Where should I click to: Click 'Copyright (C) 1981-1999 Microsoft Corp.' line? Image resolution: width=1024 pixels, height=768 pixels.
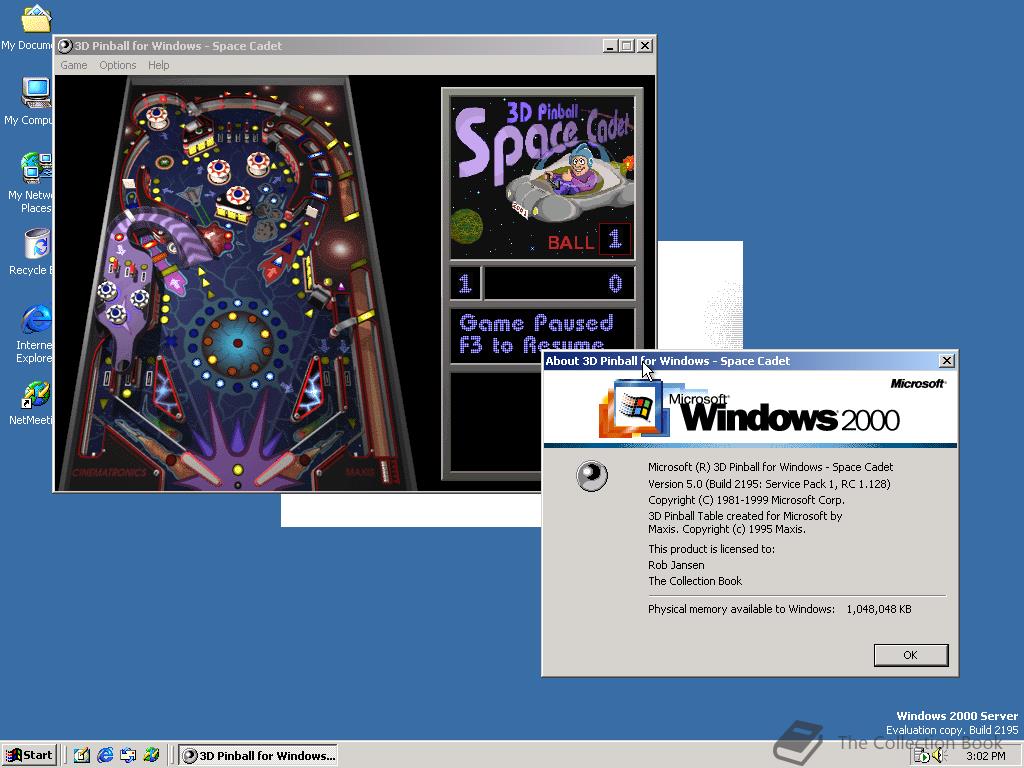(x=746, y=500)
